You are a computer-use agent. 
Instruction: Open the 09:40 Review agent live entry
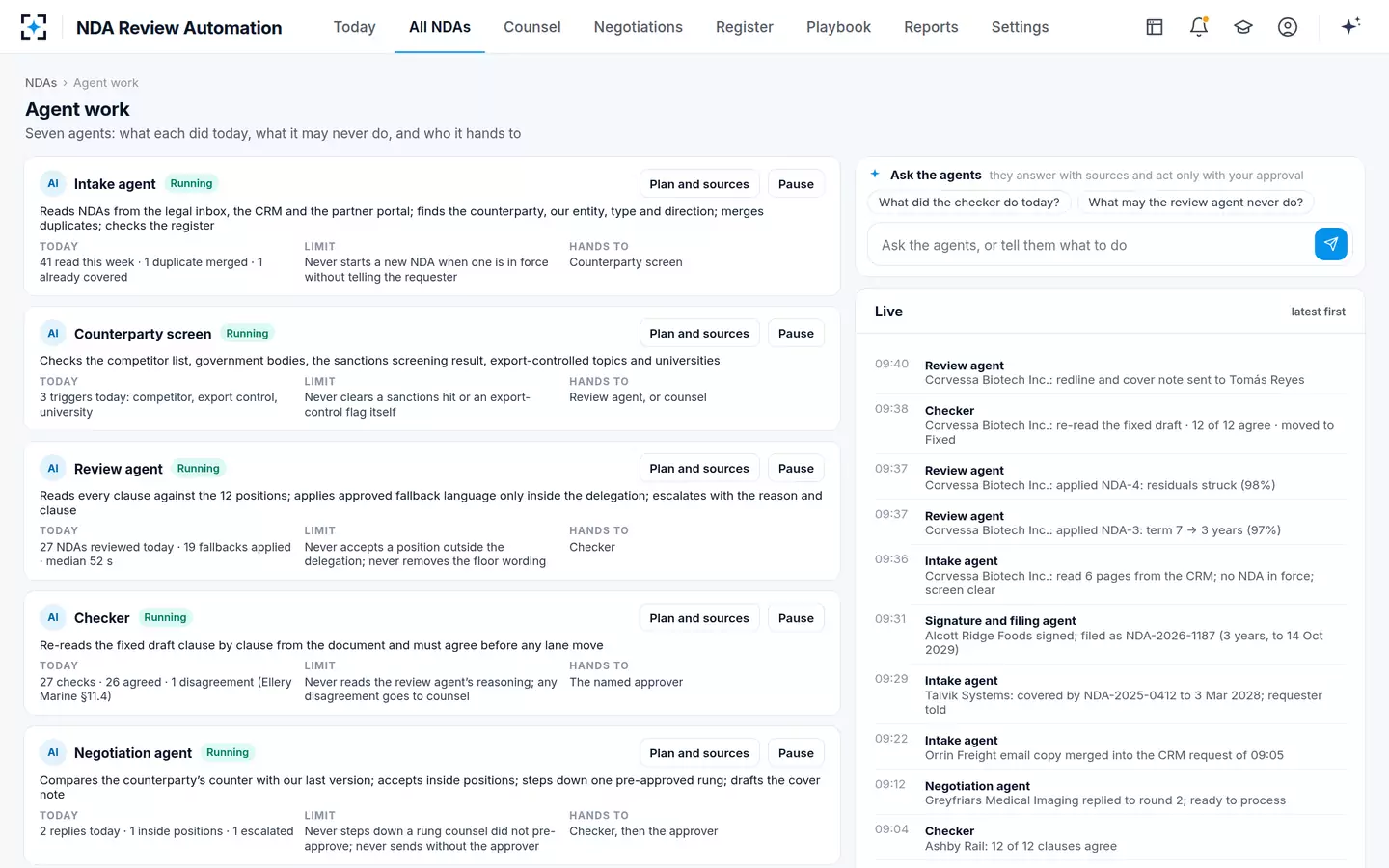(1109, 372)
